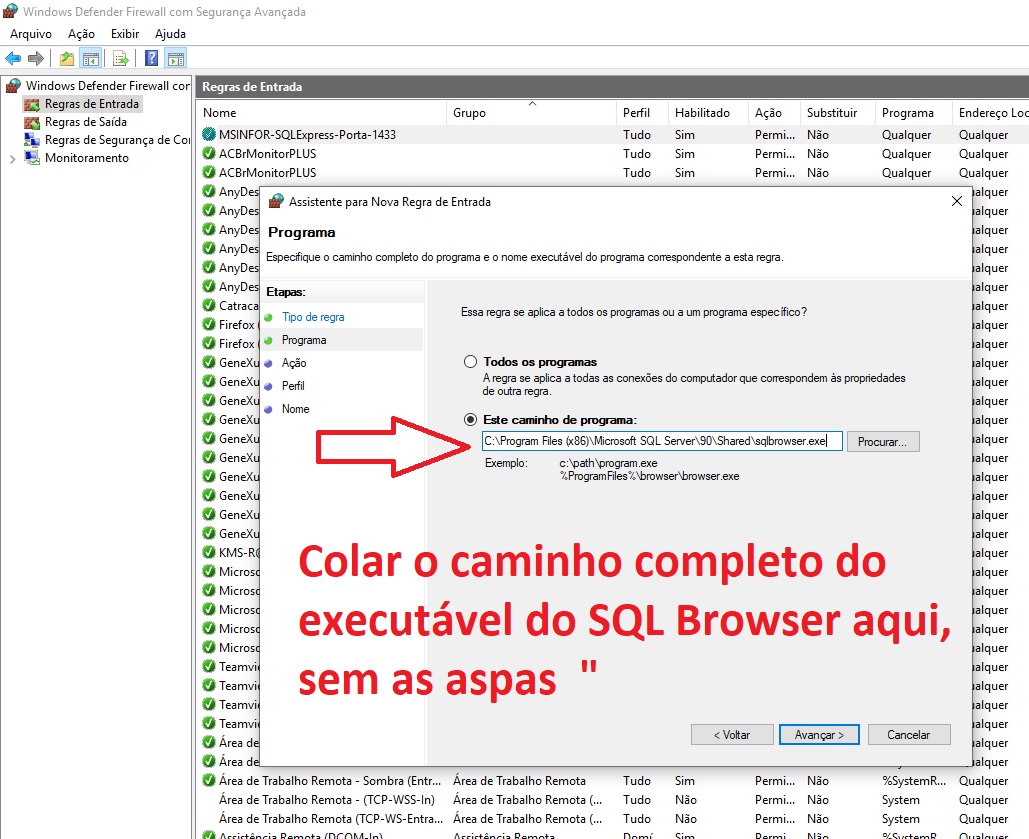Click the Nome step in the wizard steps

[295, 409]
